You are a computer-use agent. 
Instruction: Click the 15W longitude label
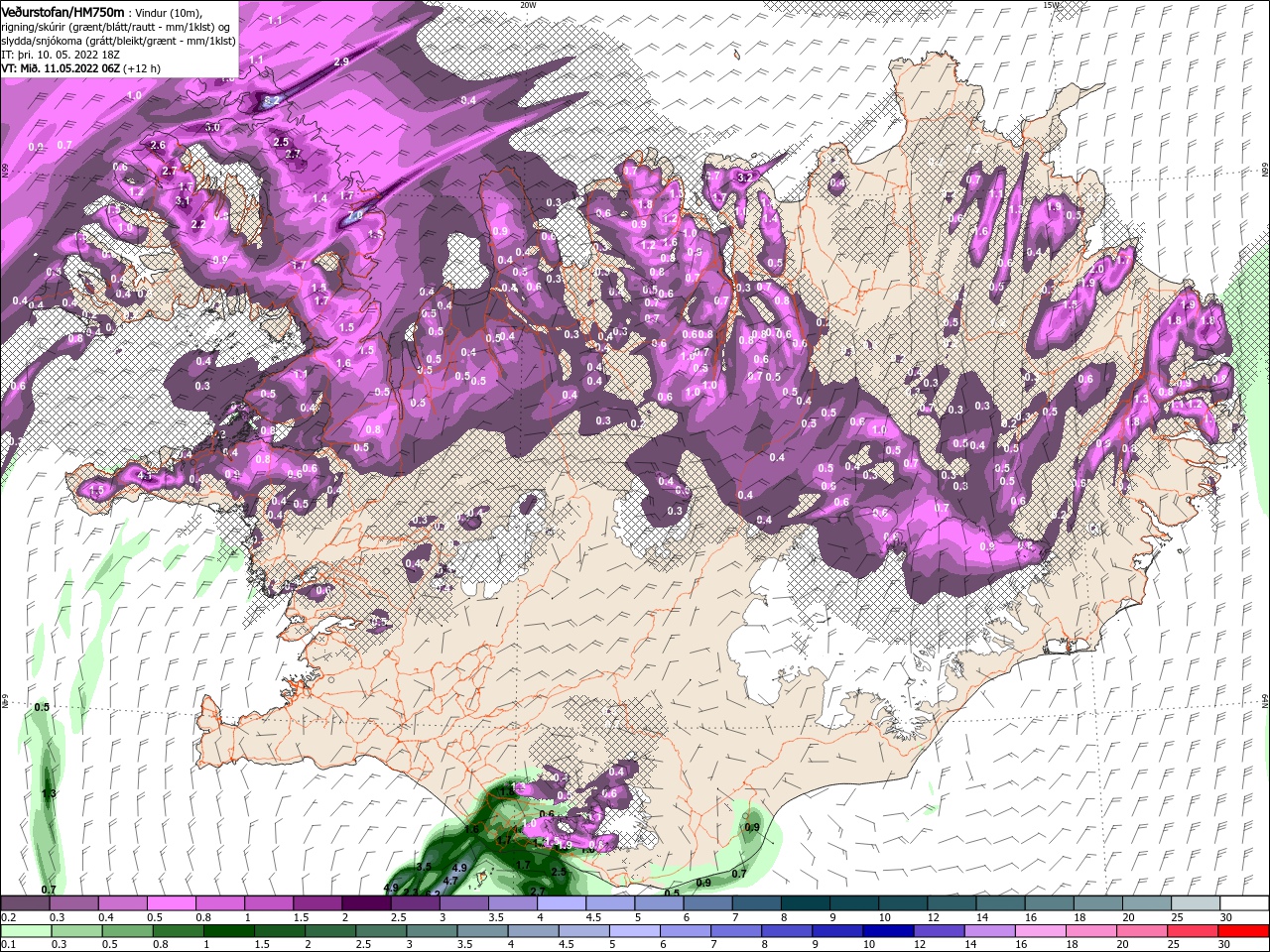pos(1050,5)
